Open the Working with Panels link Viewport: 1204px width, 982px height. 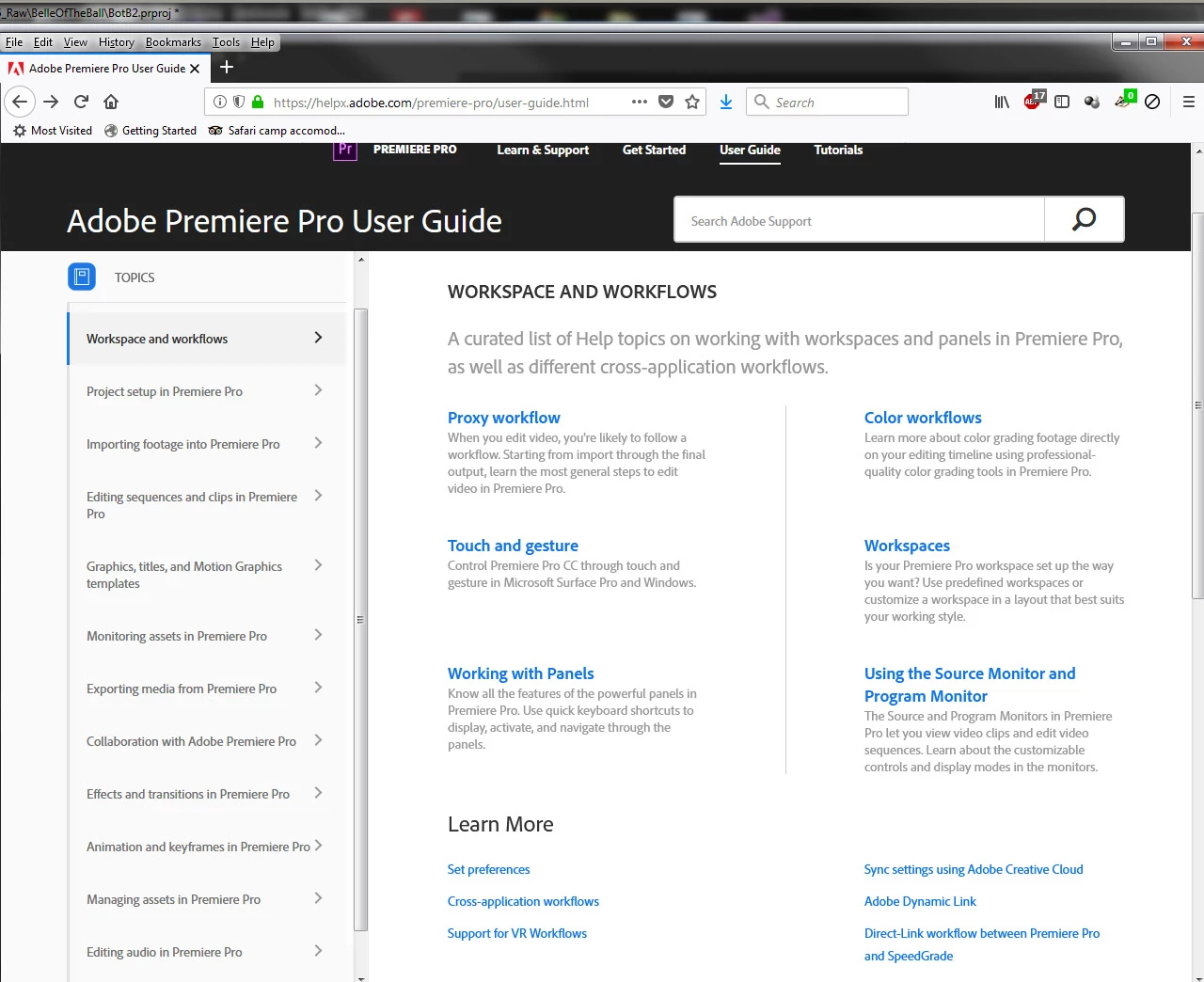[x=520, y=673]
